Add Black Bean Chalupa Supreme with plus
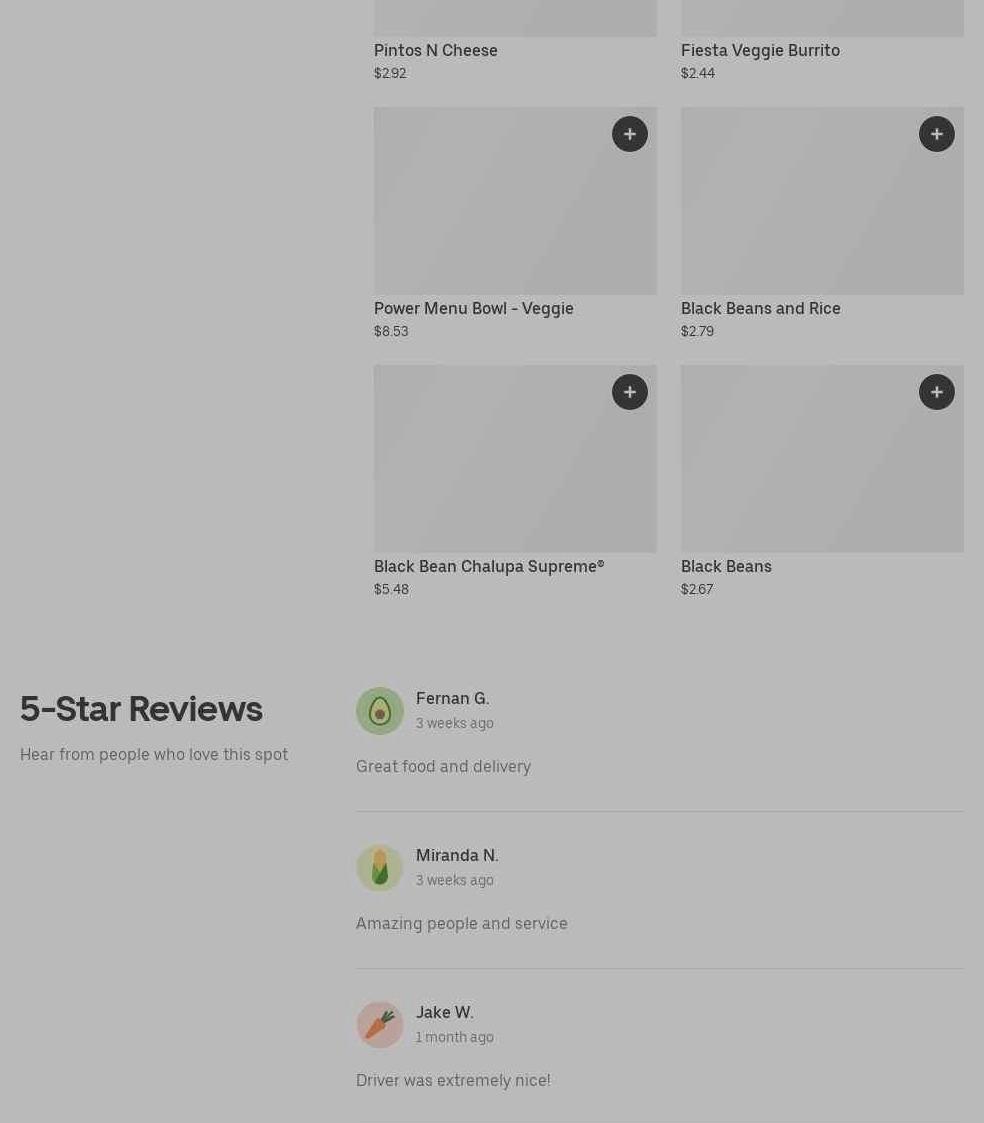The image size is (984, 1123). pos(630,392)
